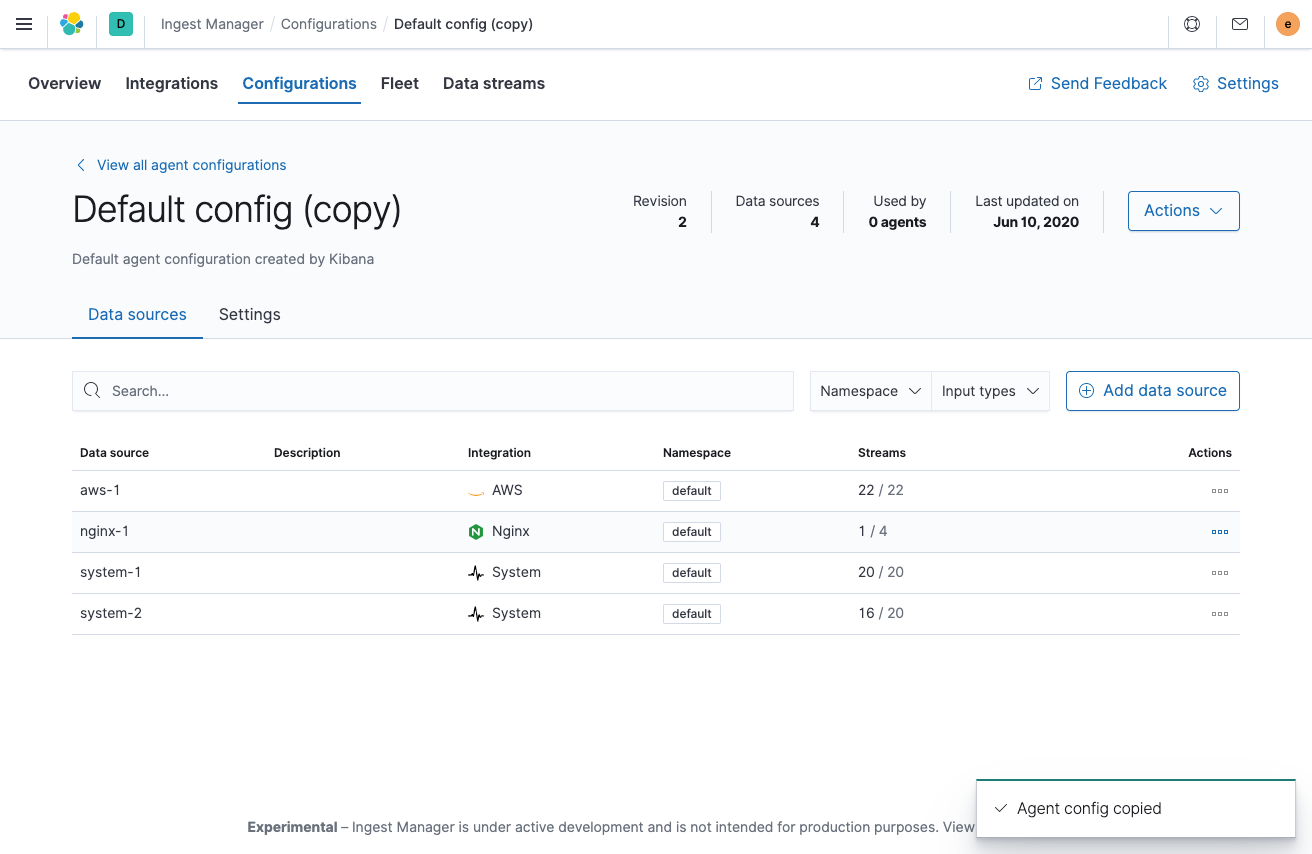Click the Send Feedback external link icon
Screen dimensions: 1312x854
tap(1035, 84)
